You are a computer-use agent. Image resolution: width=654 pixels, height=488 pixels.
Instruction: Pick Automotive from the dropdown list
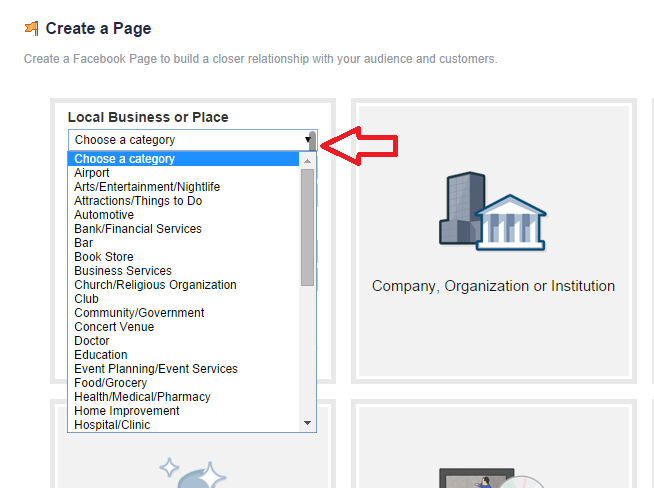click(104, 215)
